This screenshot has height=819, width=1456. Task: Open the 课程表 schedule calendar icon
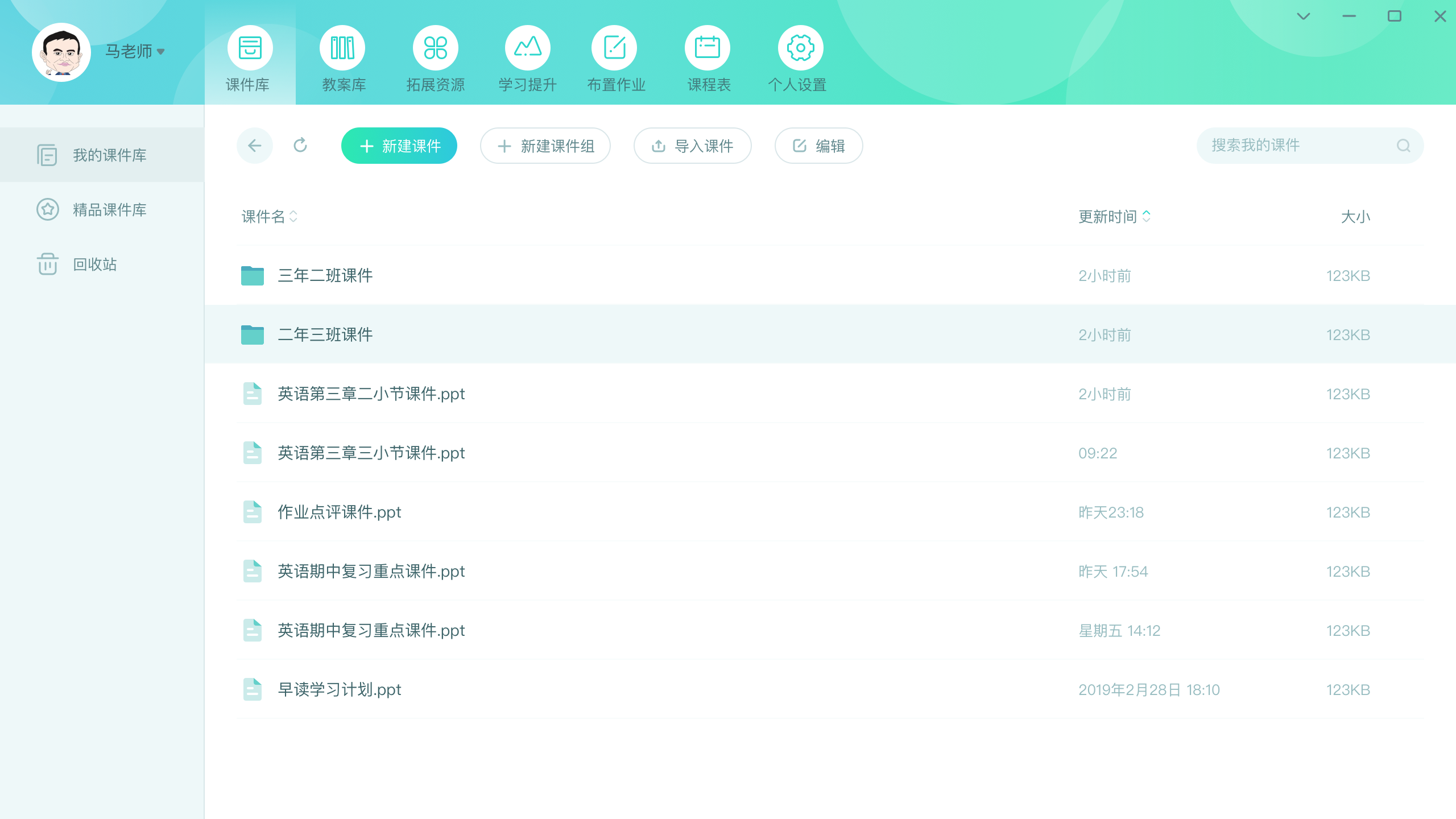[x=708, y=48]
